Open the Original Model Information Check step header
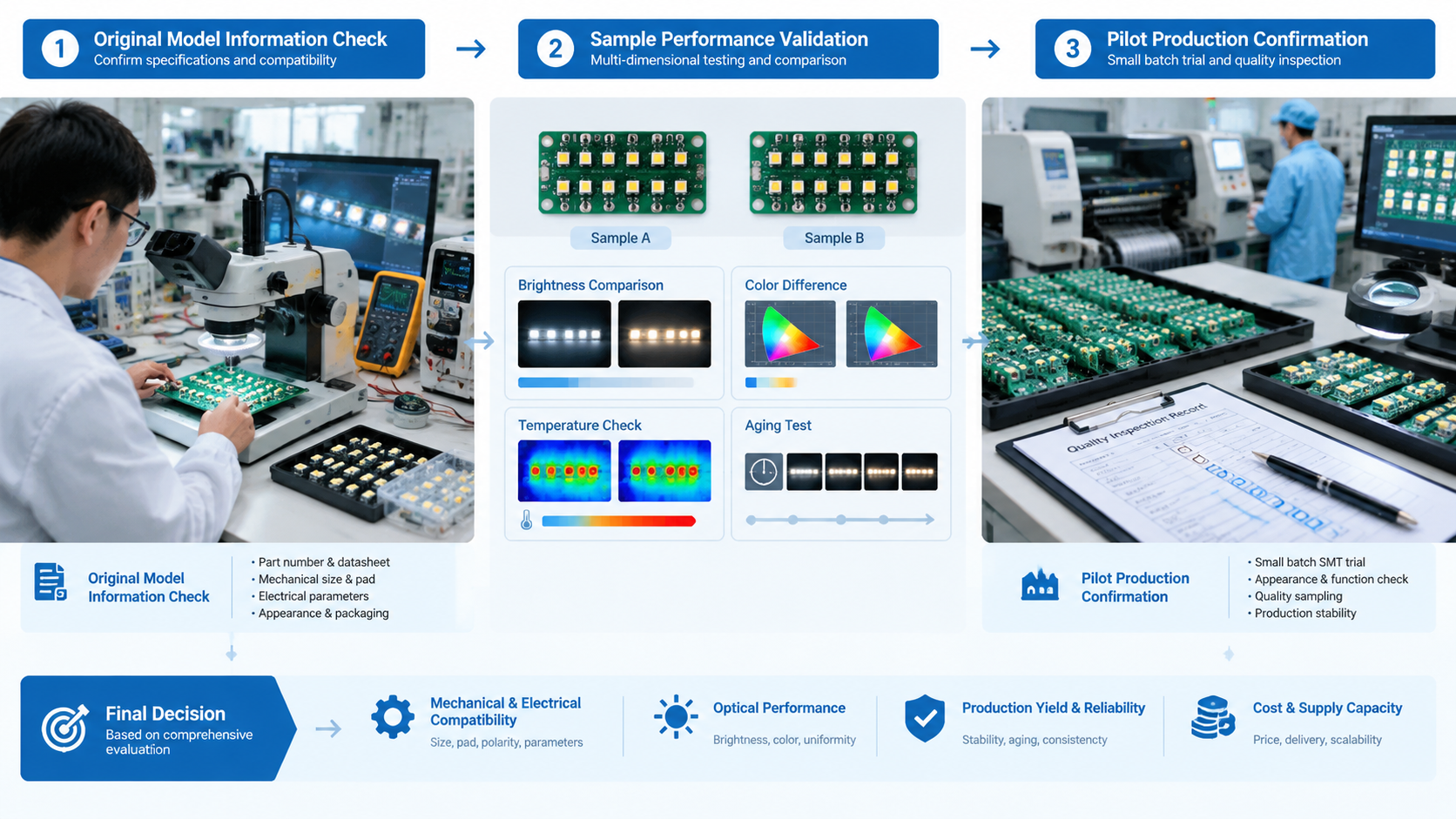 pos(224,49)
